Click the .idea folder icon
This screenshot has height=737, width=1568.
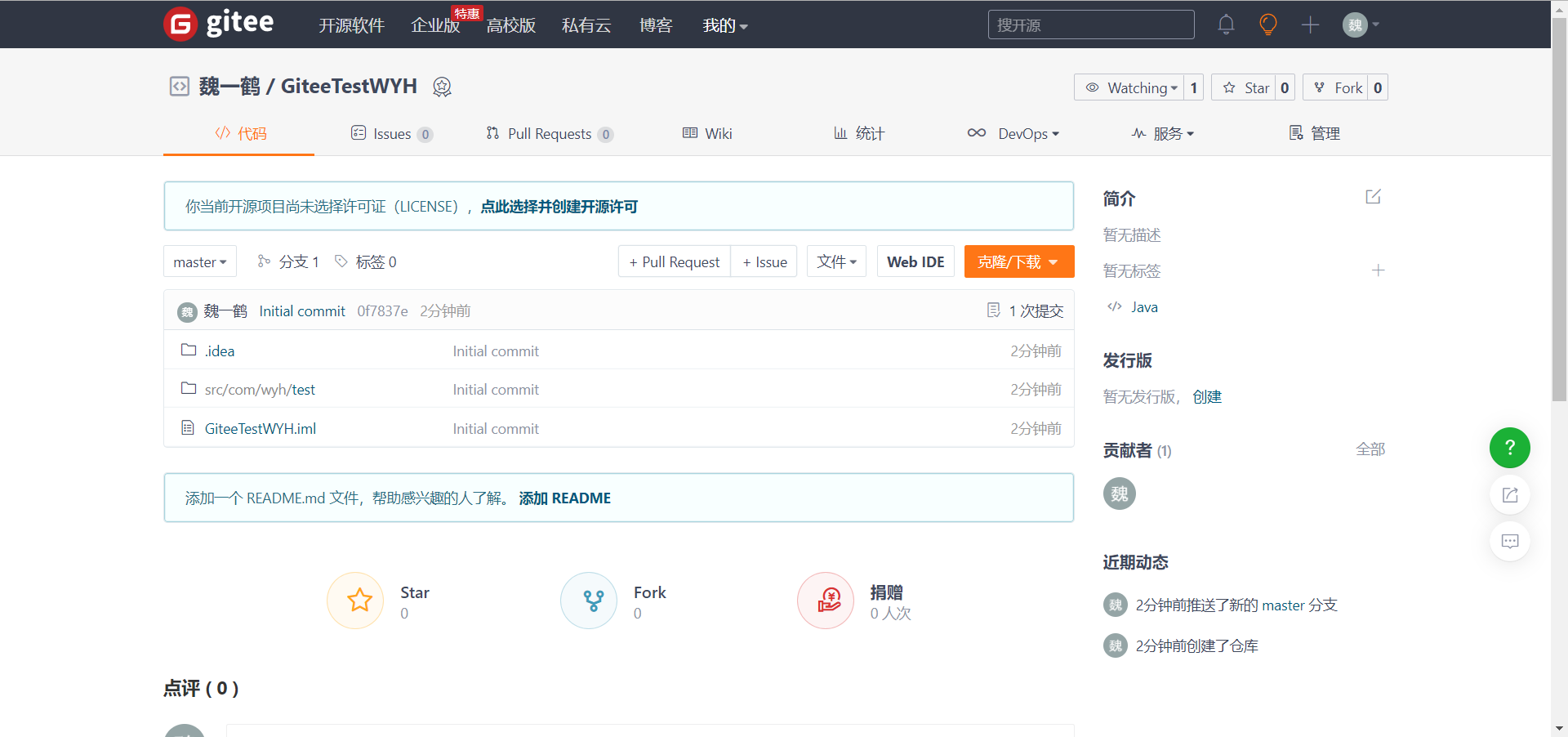(189, 350)
